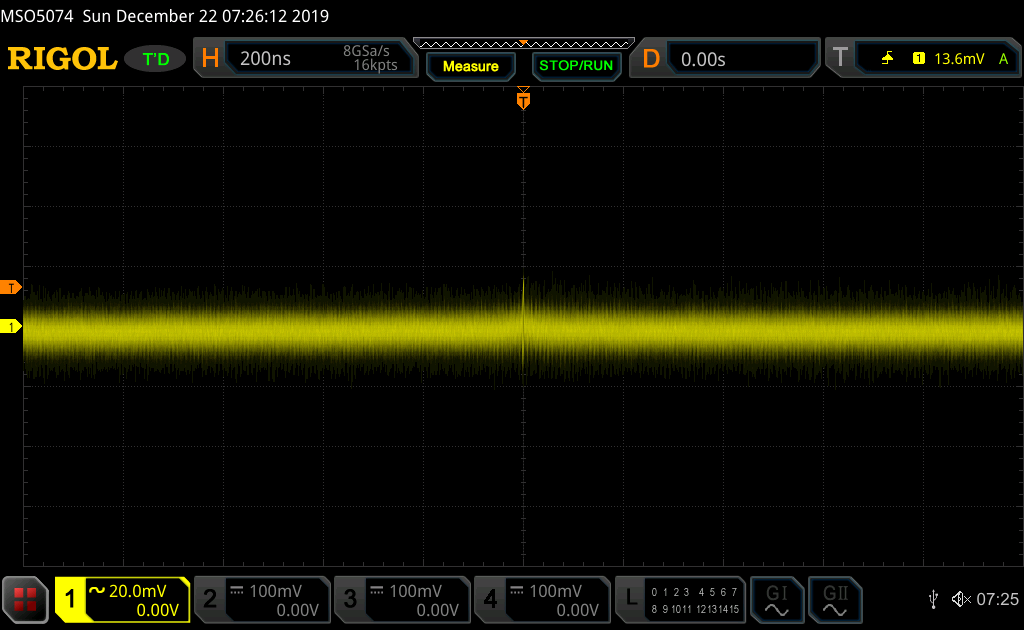
Task: Open the trigger T settings icon
Action: (x=840, y=57)
